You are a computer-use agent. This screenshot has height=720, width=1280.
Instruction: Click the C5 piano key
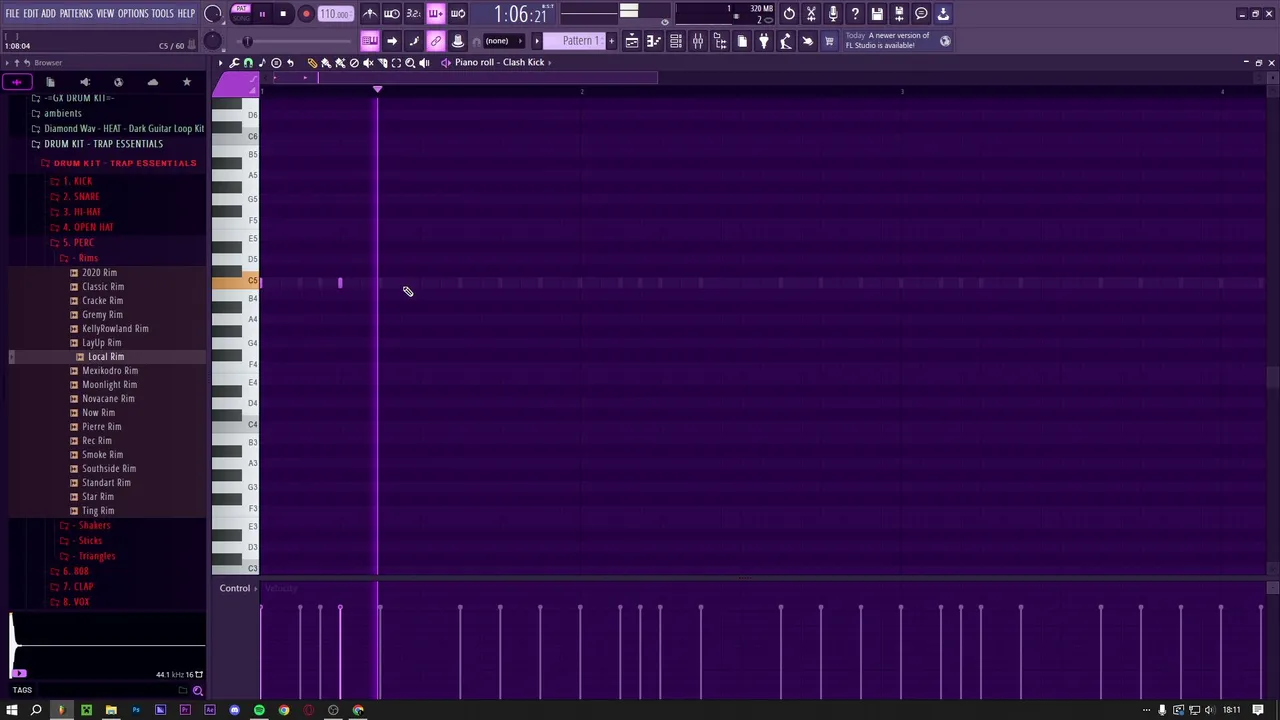pos(236,281)
